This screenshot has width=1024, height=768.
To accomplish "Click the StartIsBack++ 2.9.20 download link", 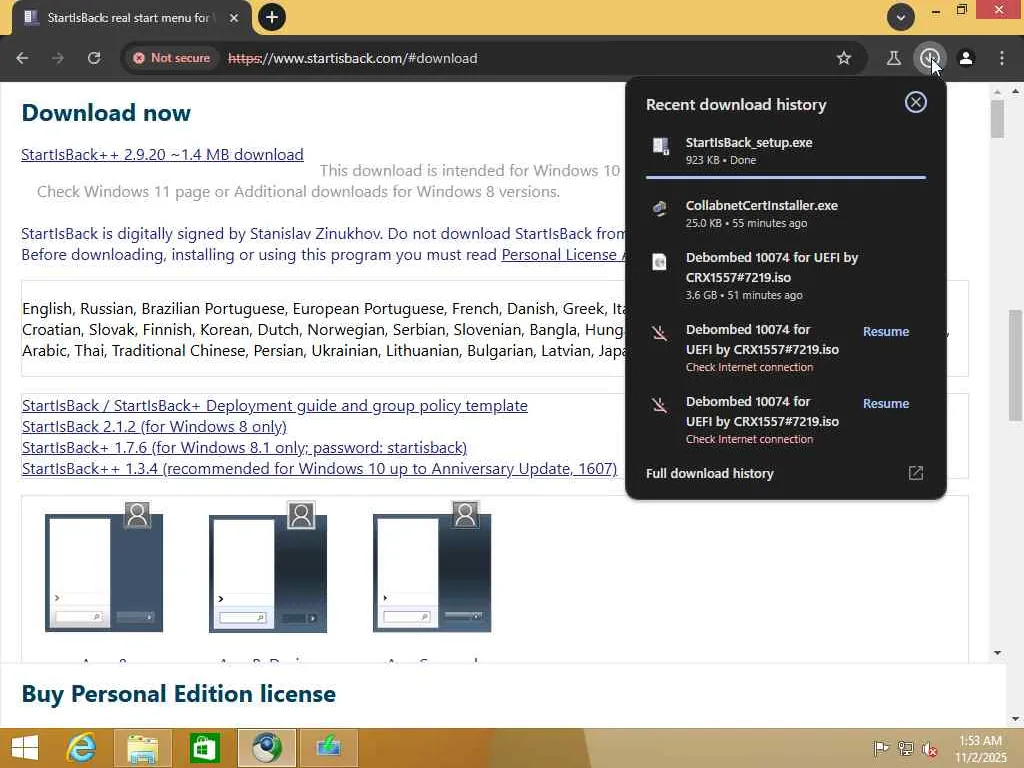I will click(162, 155).
